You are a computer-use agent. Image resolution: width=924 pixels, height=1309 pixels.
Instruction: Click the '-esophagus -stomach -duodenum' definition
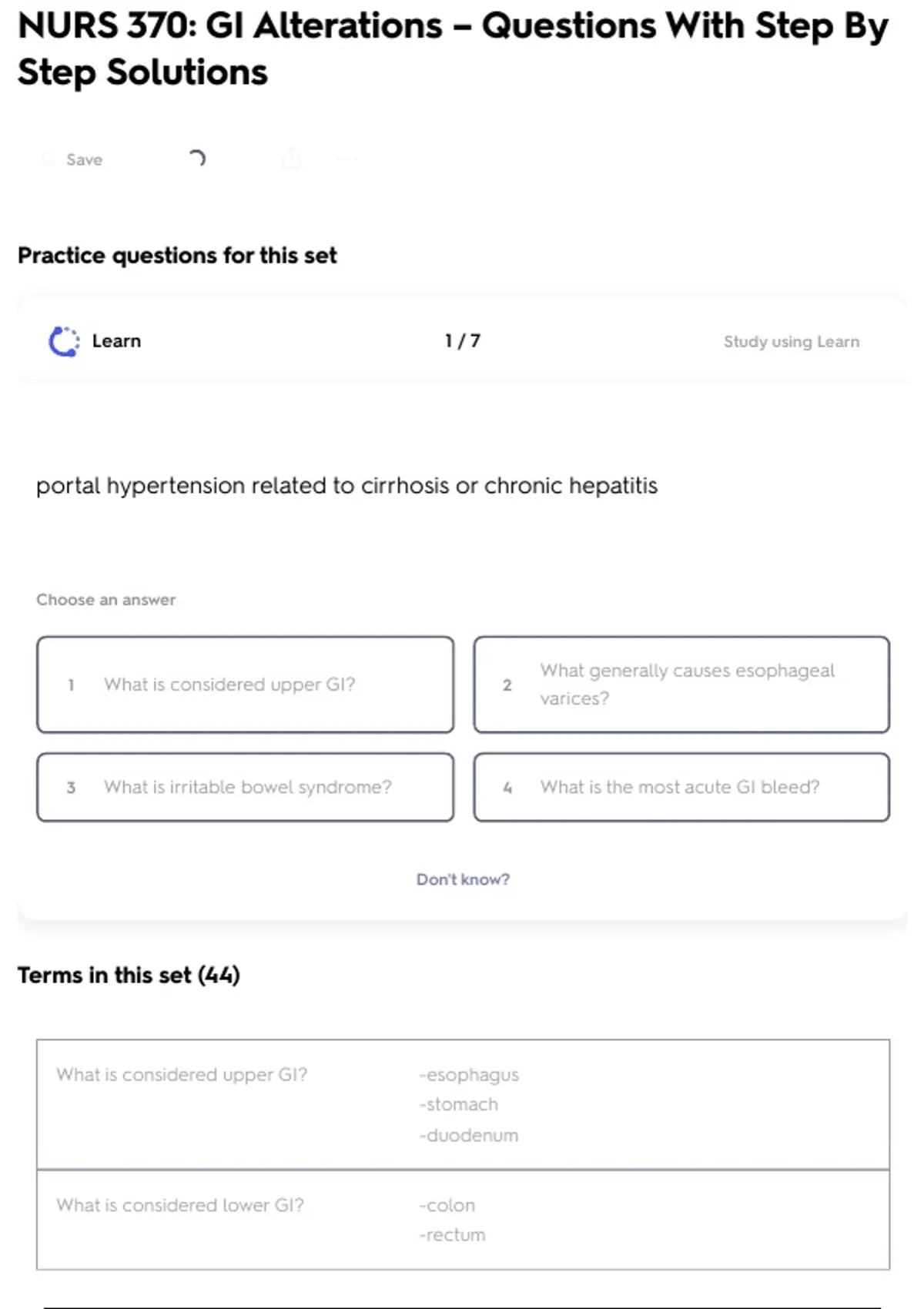click(x=469, y=1104)
